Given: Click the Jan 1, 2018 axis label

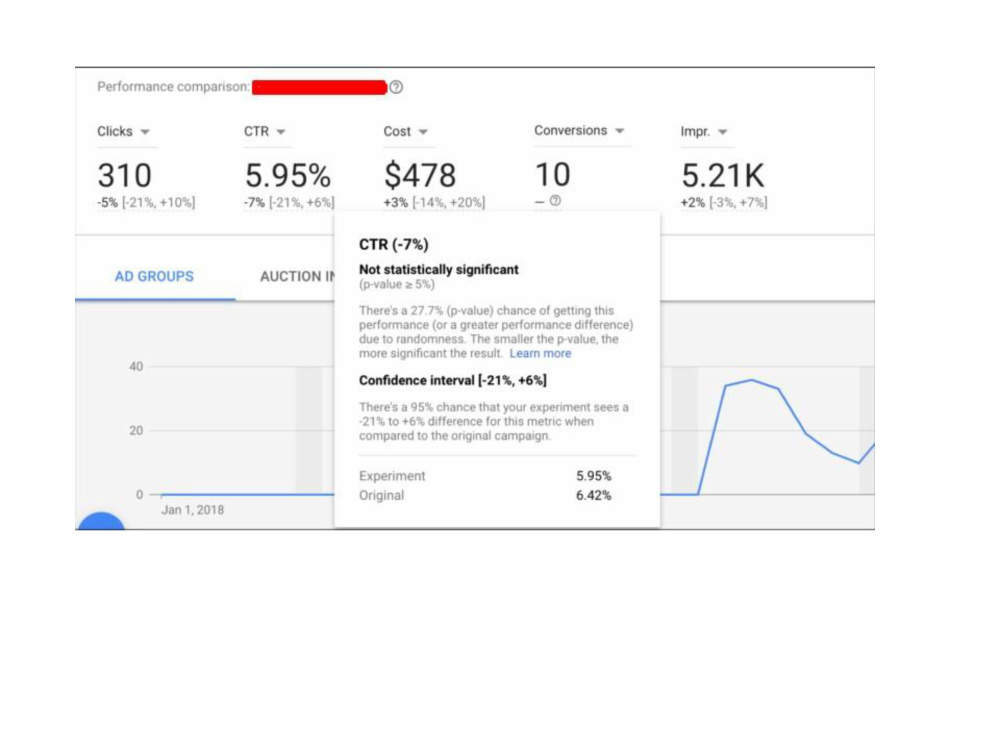Looking at the screenshot, I should (x=193, y=510).
